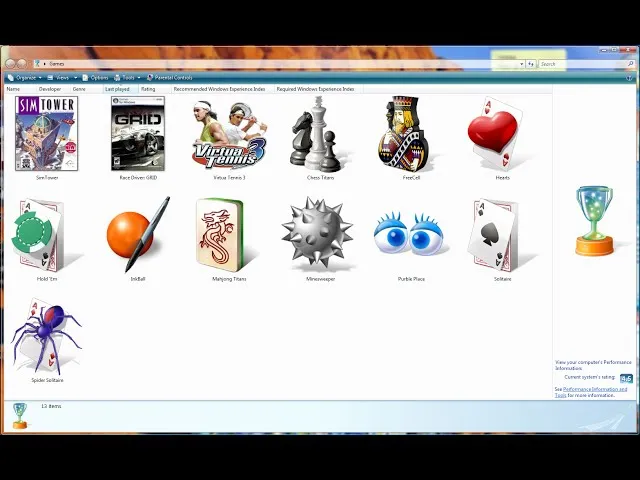Screen dimensions: 640x480
Task: Select the Hold 'Em label text
Action: (x=47, y=279)
